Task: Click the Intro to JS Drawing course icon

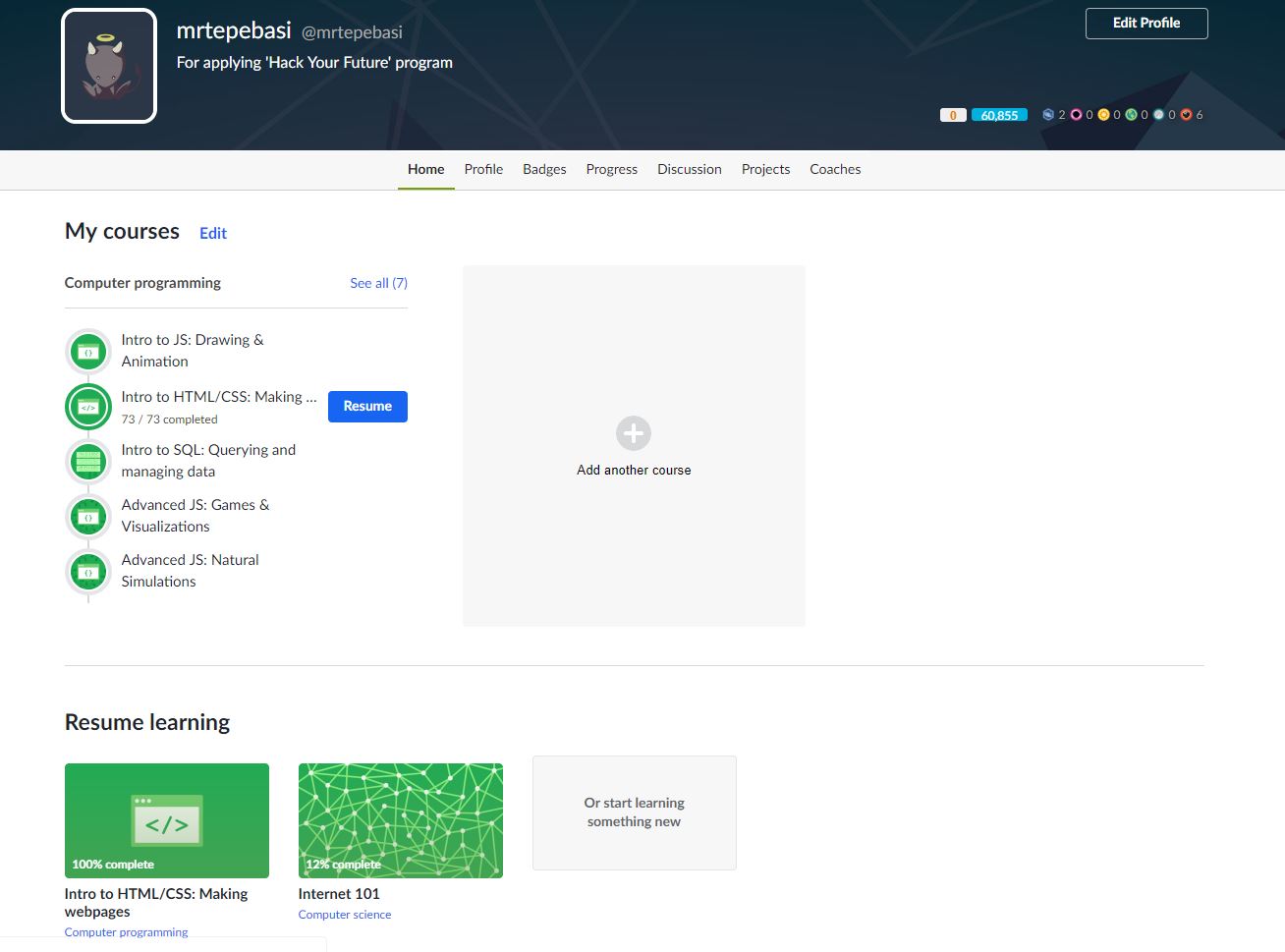Action: point(88,352)
